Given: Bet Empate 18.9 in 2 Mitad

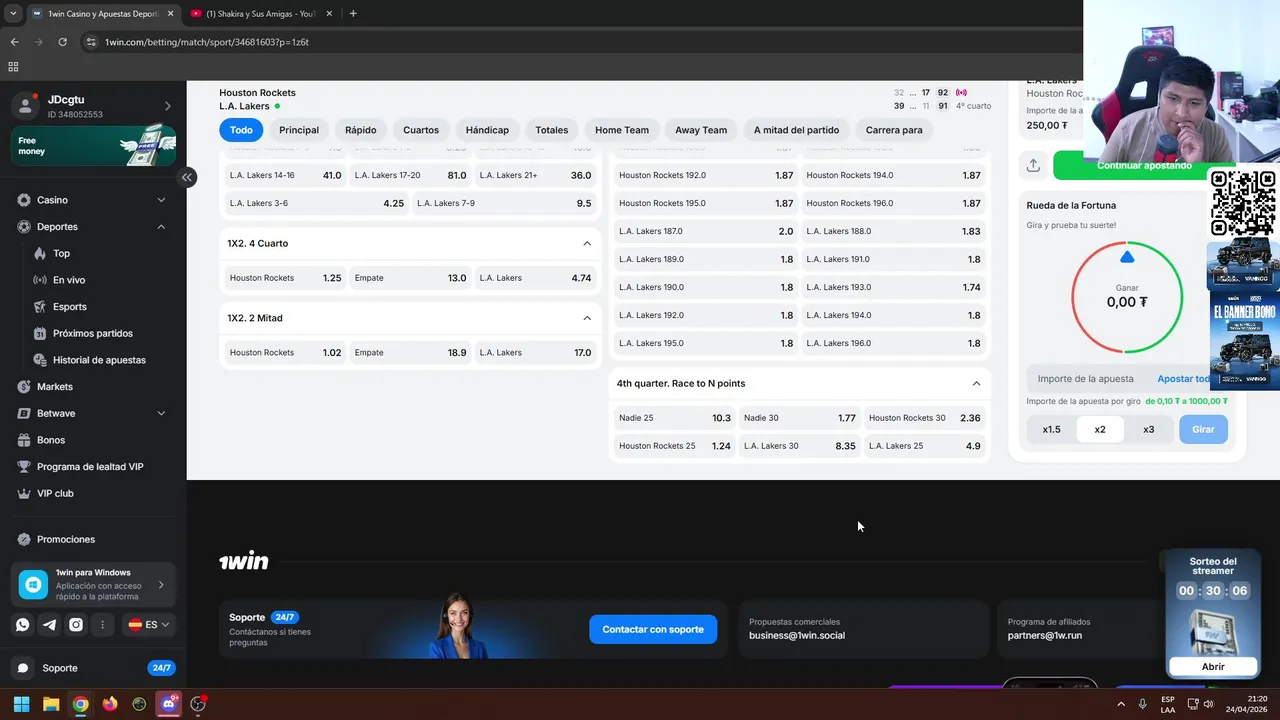Looking at the screenshot, I should click(410, 353).
